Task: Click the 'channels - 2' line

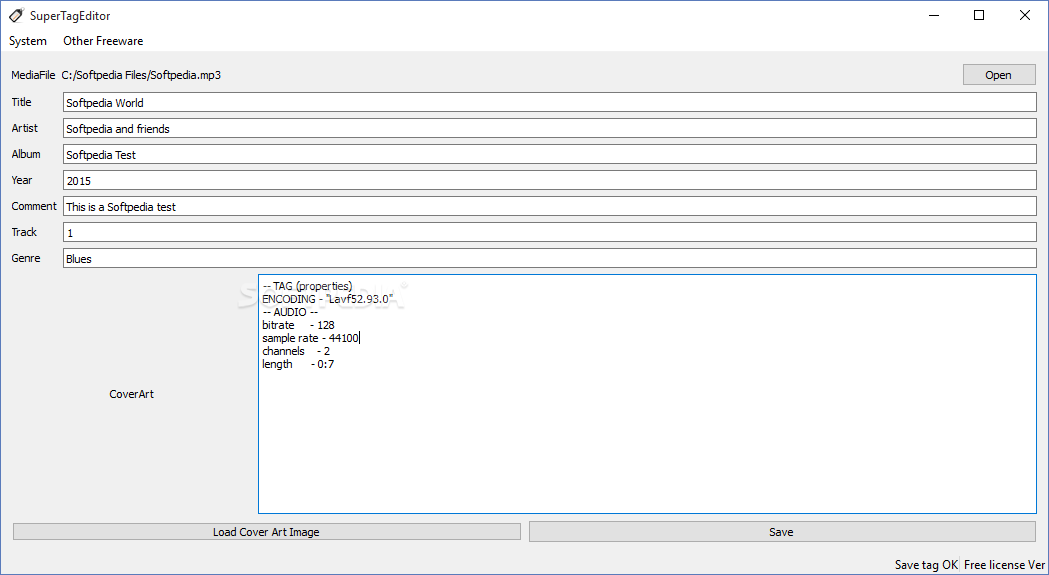Action: click(296, 351)
